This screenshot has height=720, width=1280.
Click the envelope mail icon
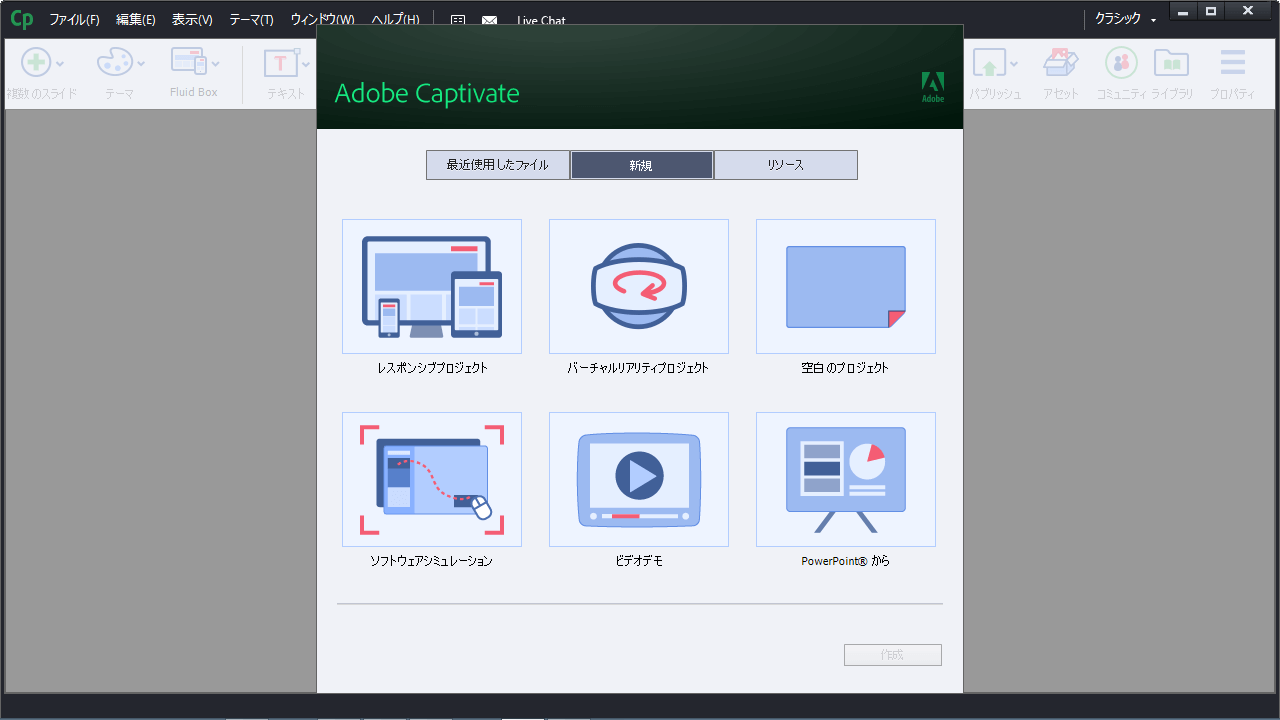click(489, 21)
